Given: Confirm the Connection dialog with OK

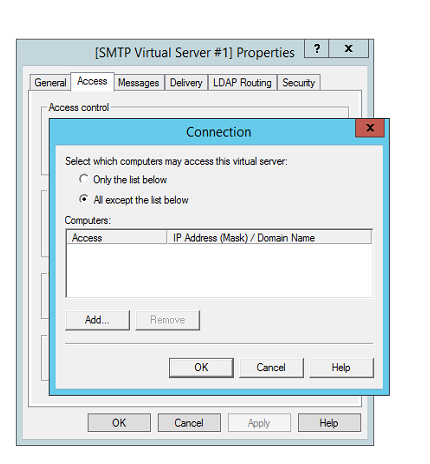Looking at the screenshot, I should point(201,368).
